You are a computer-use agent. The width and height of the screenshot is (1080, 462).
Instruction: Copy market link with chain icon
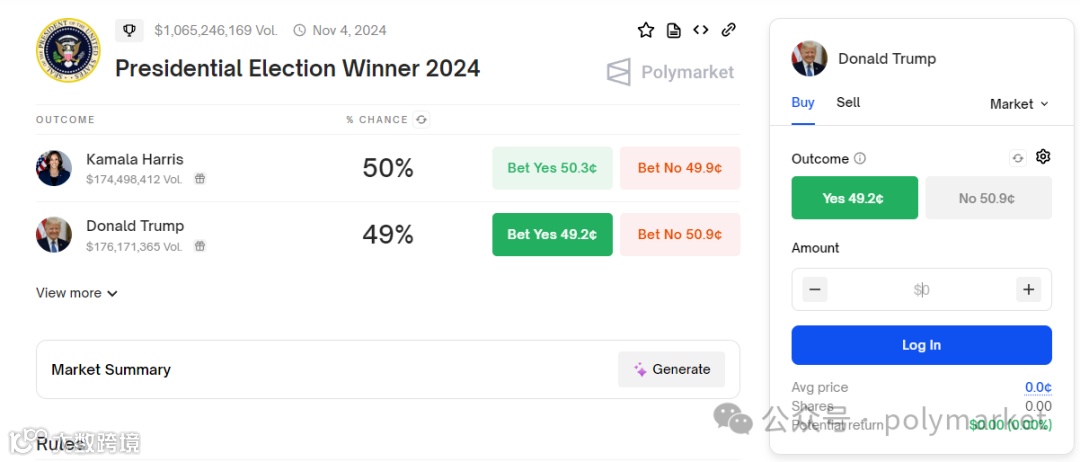tap(729, 30)
